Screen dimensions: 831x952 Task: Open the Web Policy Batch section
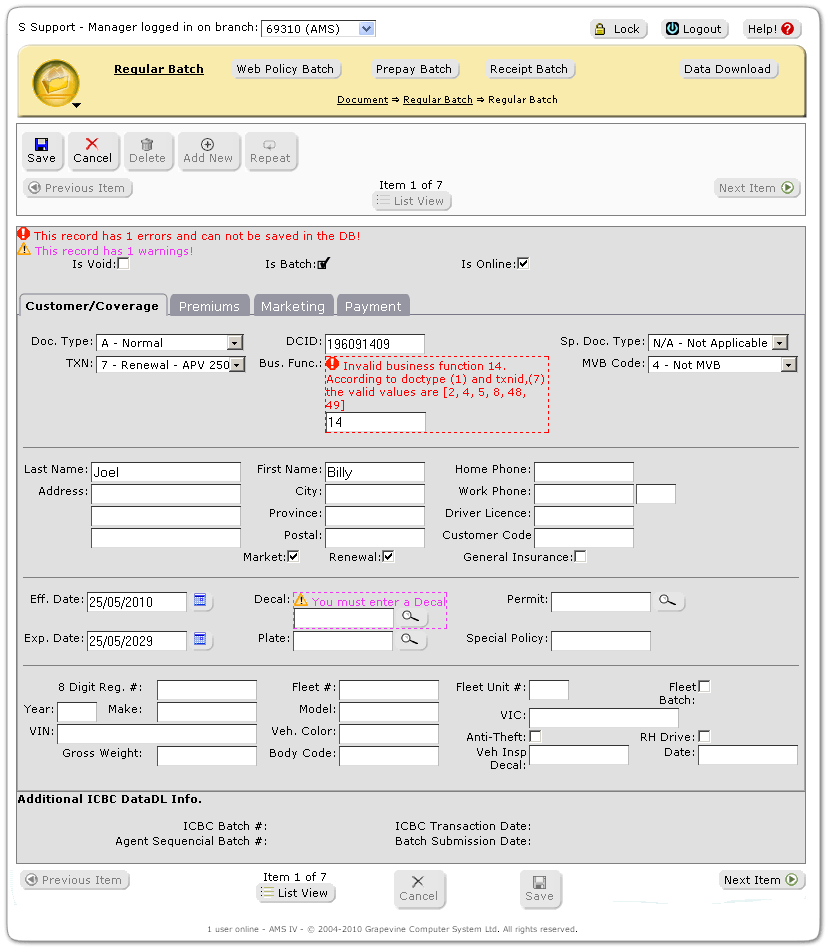coord(285,69)
